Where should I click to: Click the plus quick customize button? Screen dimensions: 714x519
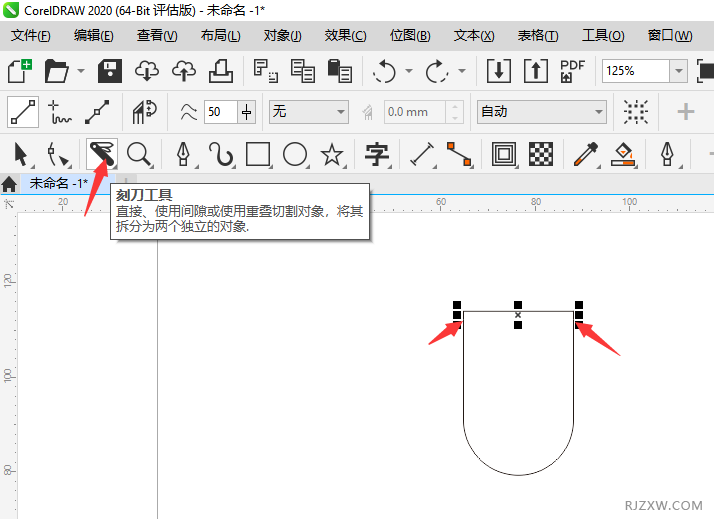pos(685,112)
